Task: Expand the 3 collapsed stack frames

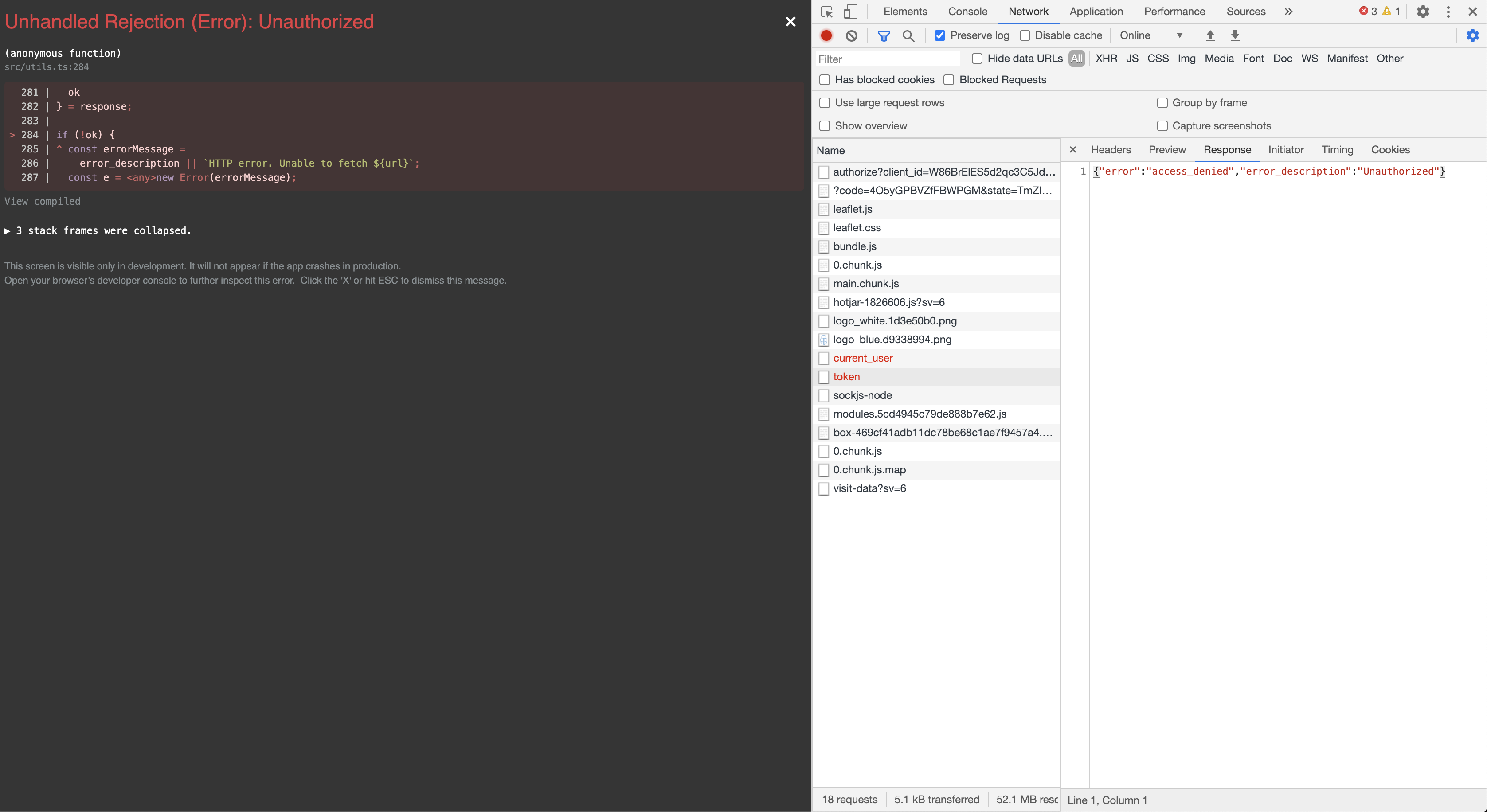Action: coord(98,231)
